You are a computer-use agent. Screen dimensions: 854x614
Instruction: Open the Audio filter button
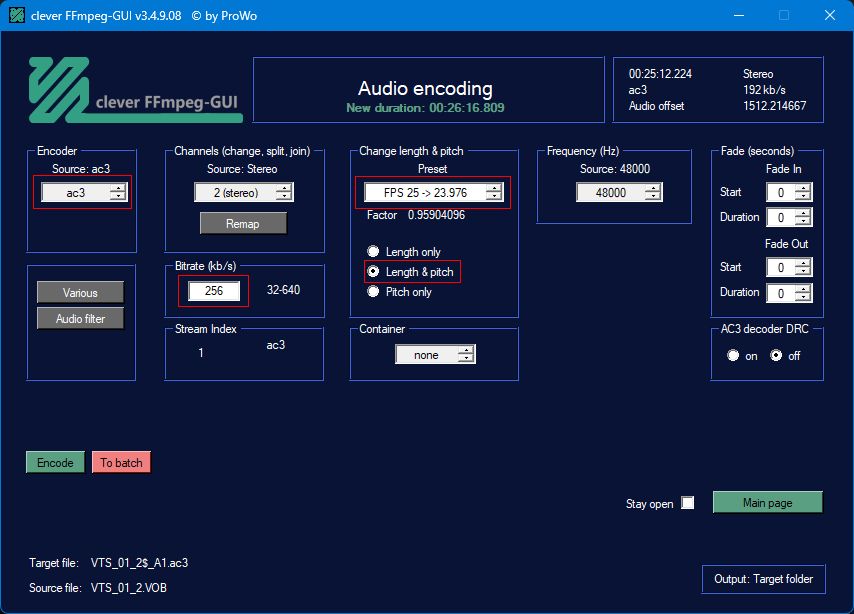click(x=80, y=319)
